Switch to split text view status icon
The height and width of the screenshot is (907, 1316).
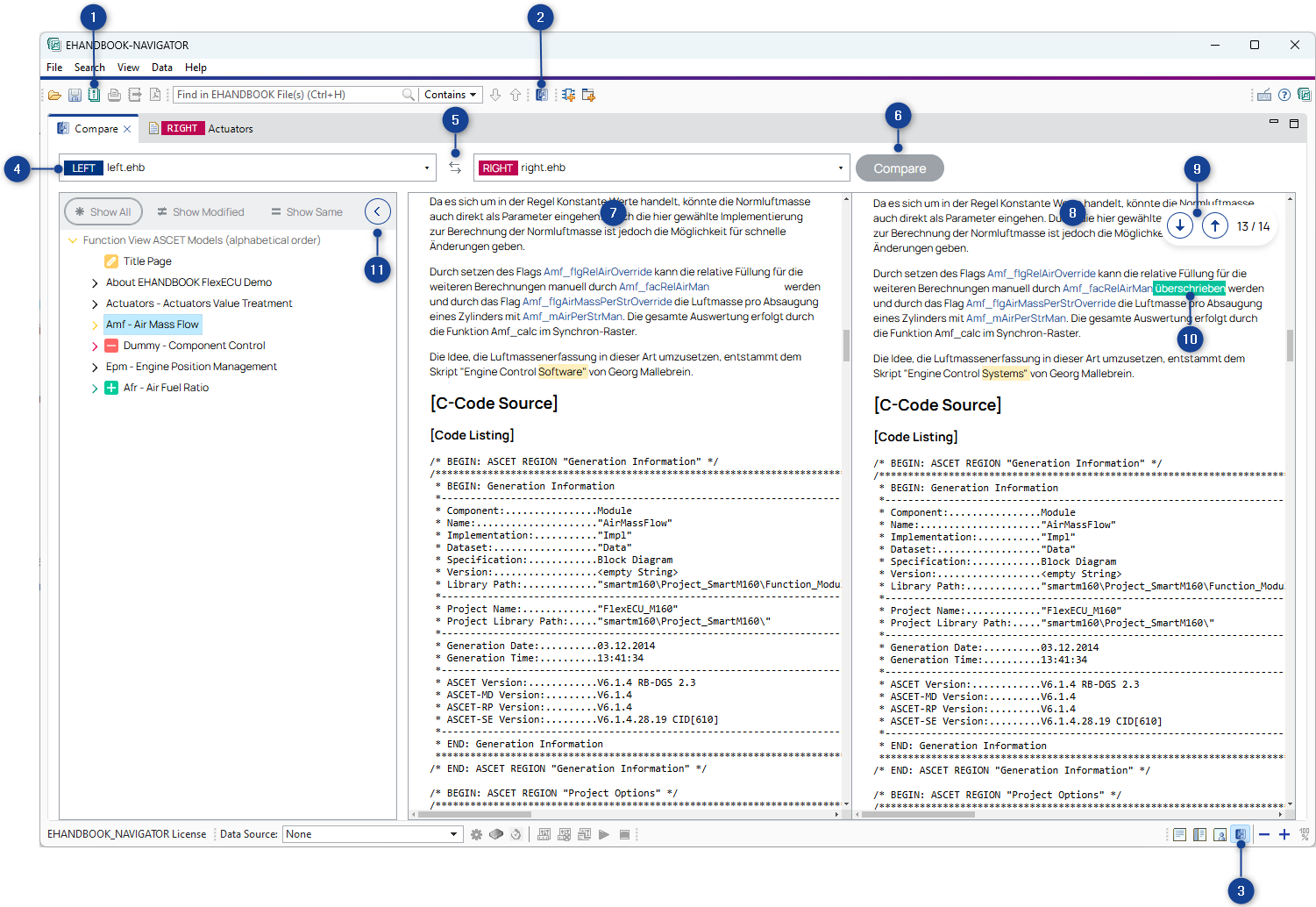[x=1199, y=834]
